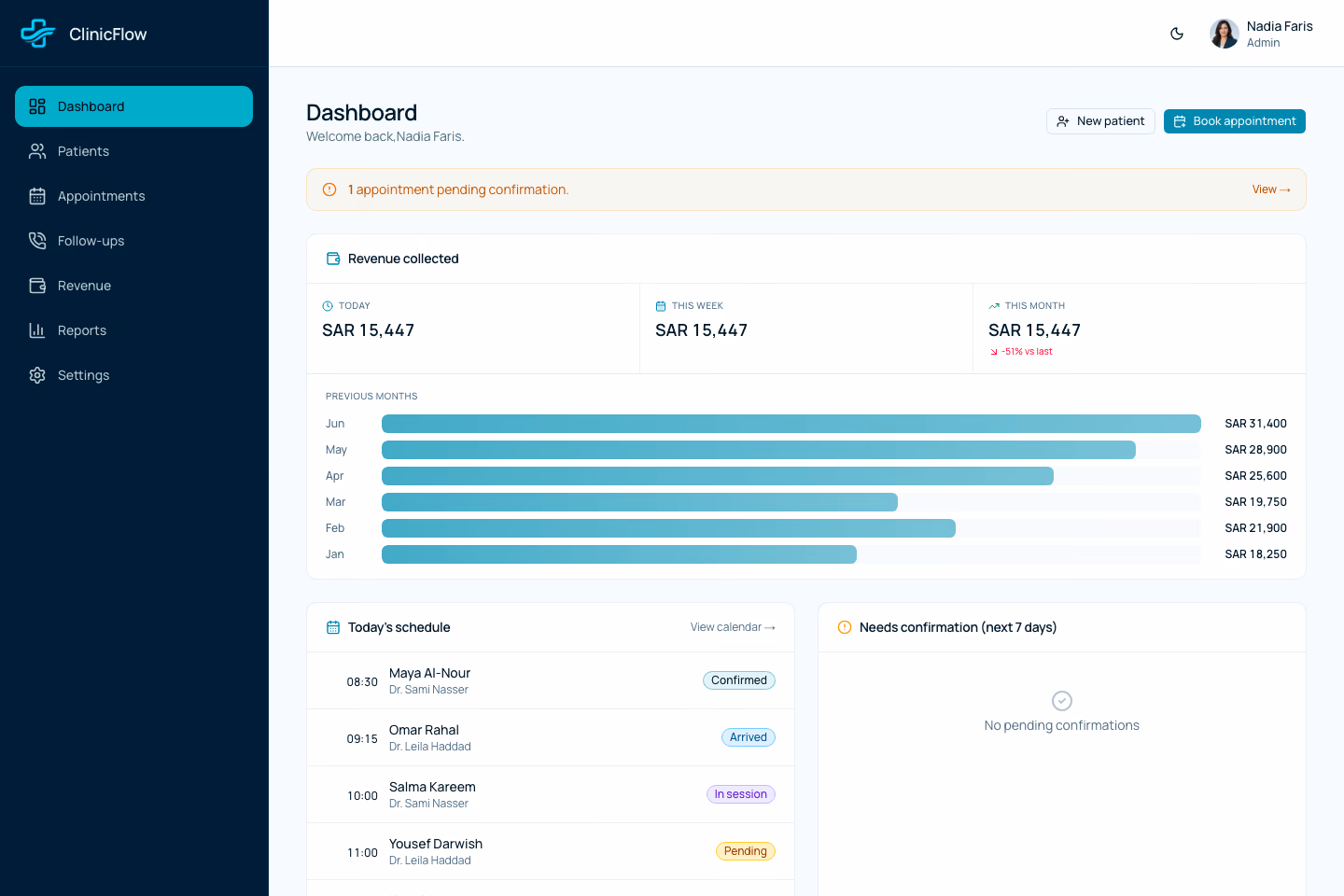This screenshot has height=896, width=1344.
Task: Click the Book appointment button
Action: 1235,121
